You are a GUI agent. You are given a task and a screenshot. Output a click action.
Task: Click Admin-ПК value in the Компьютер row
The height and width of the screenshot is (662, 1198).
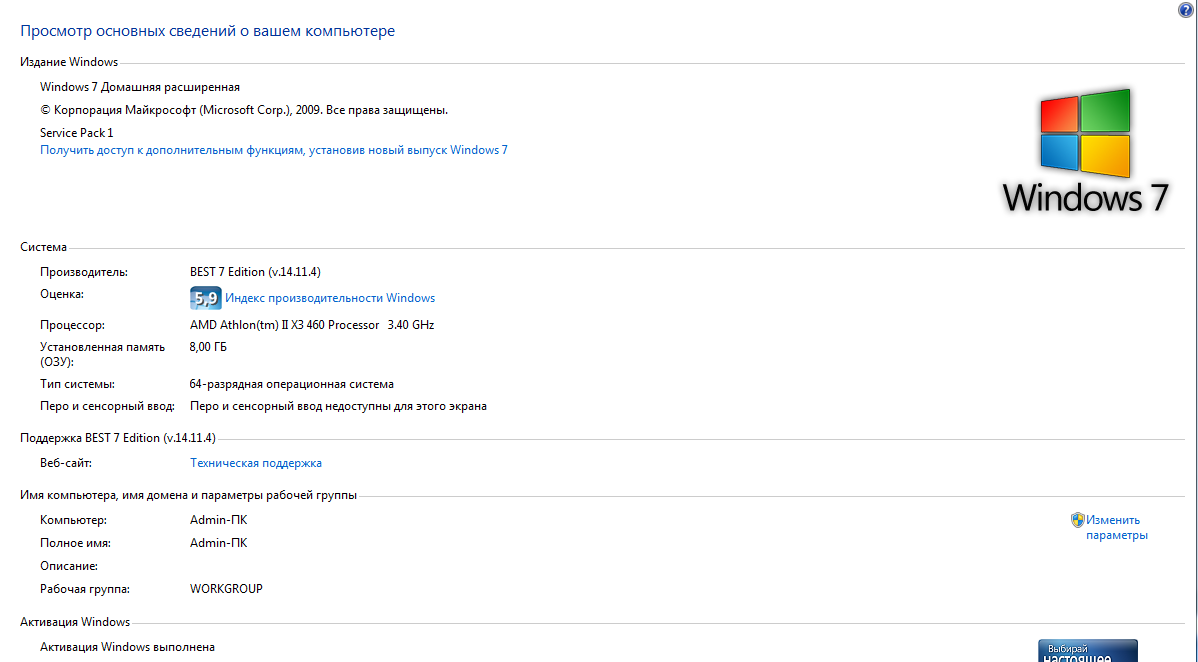tap(218, 520)
